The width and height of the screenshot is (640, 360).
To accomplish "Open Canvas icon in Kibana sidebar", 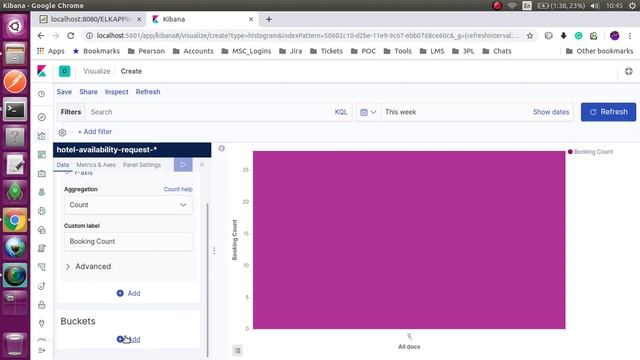I will (x=42, y=173).
